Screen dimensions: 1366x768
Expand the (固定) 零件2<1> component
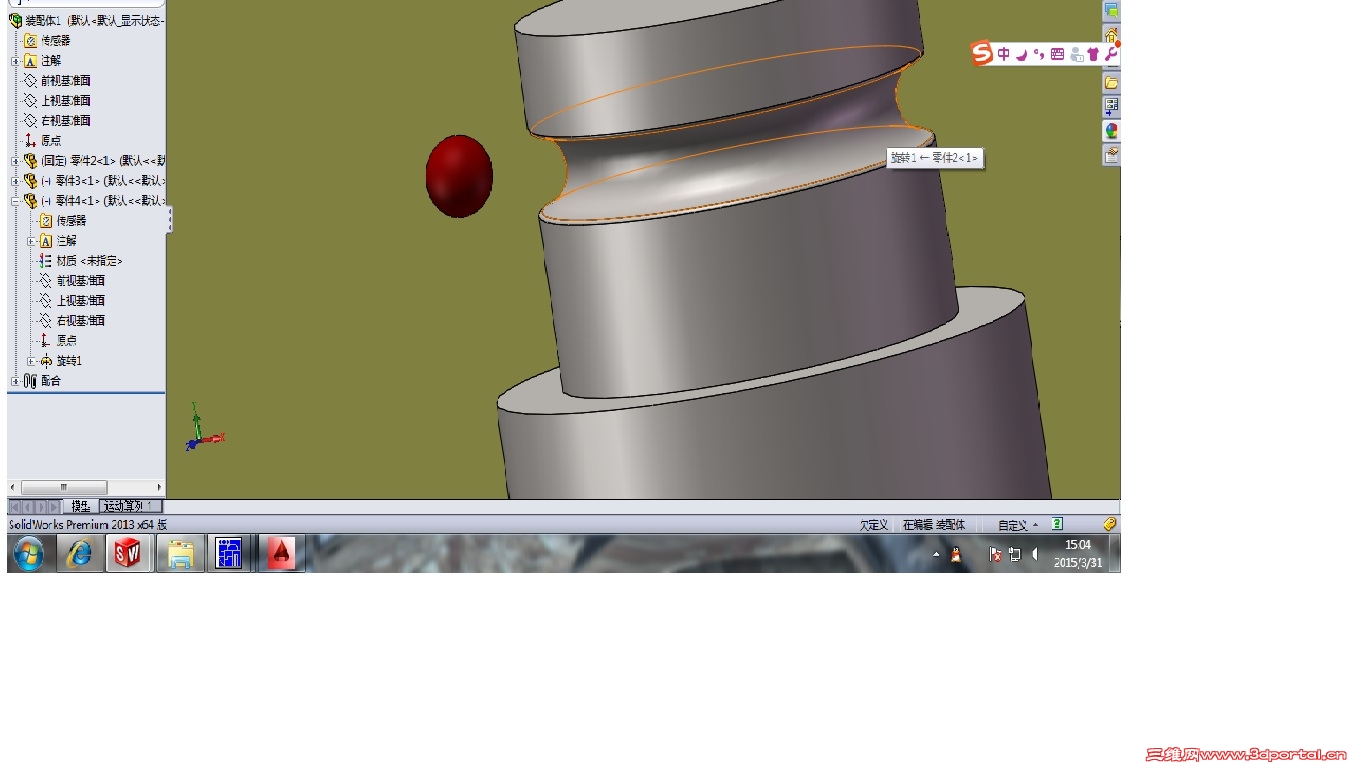(x=15, y=161)
